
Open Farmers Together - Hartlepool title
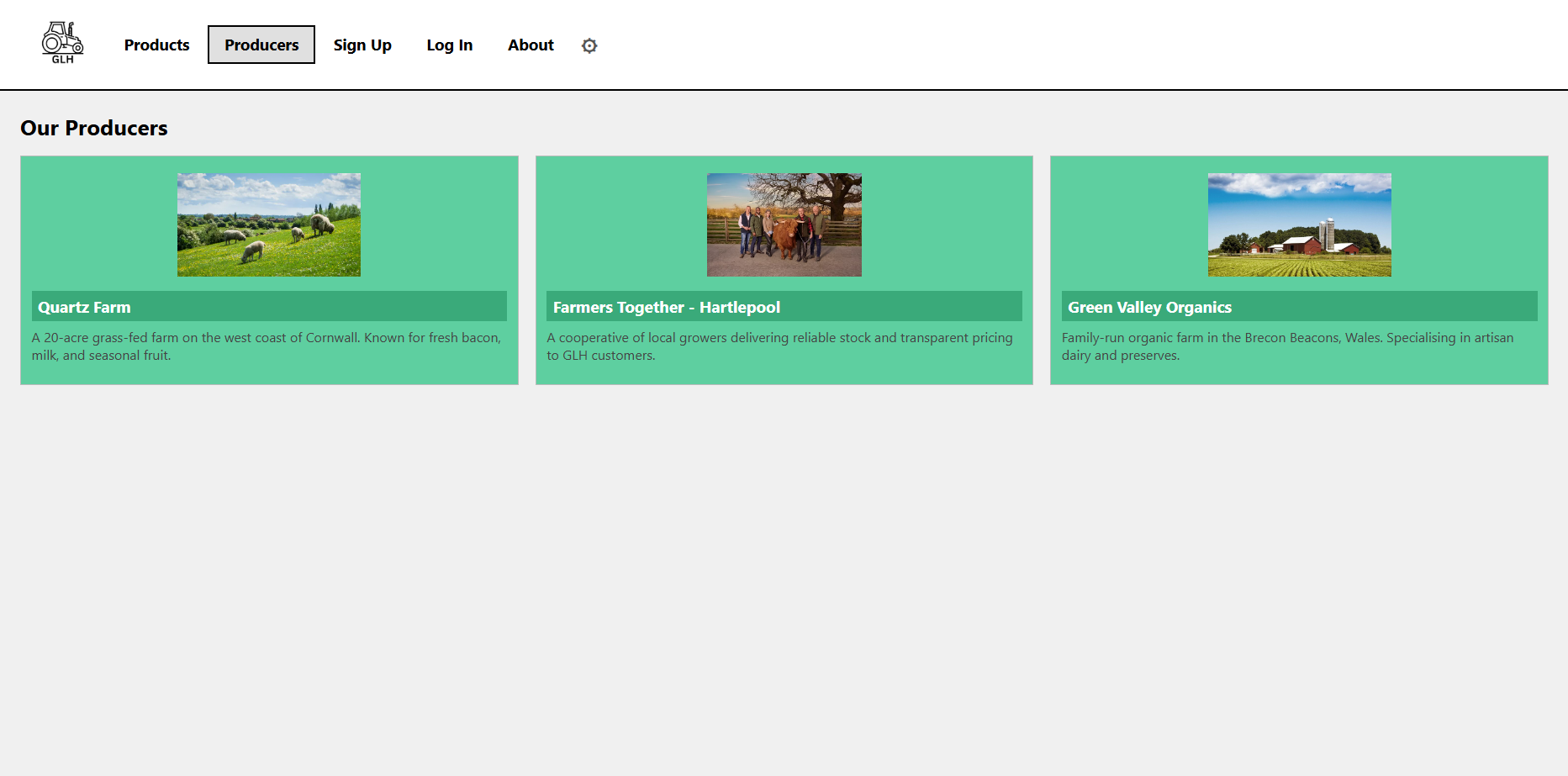[x=784, y=307]
